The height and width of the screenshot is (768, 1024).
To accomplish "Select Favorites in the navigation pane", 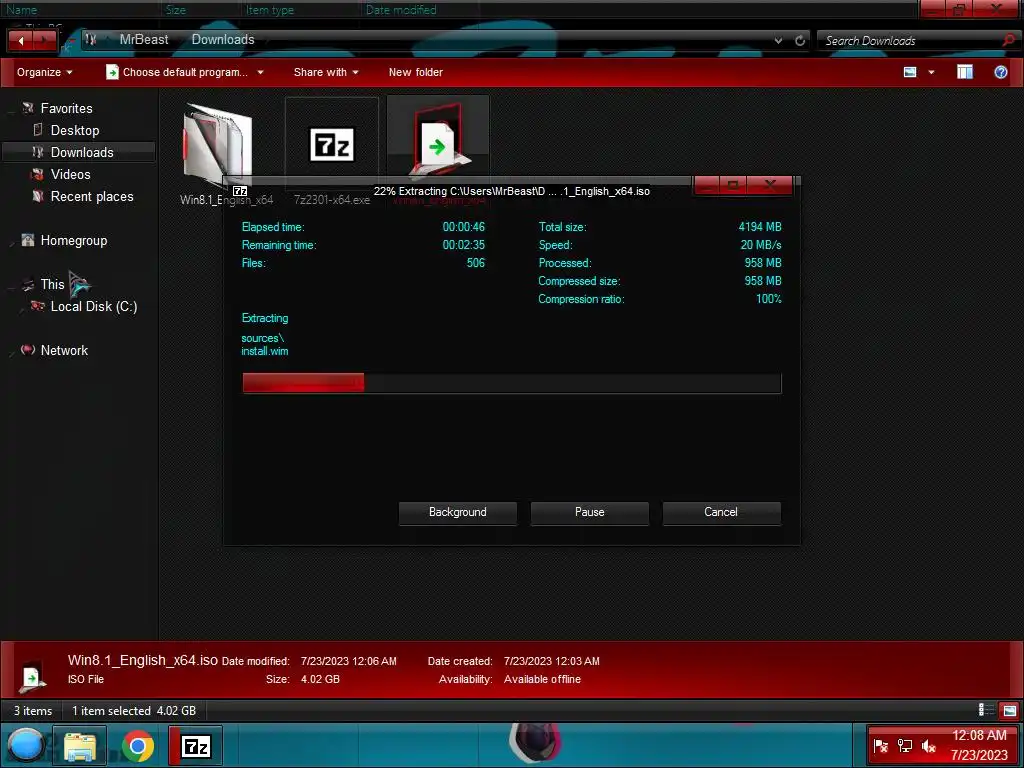I will coord(66,108).
